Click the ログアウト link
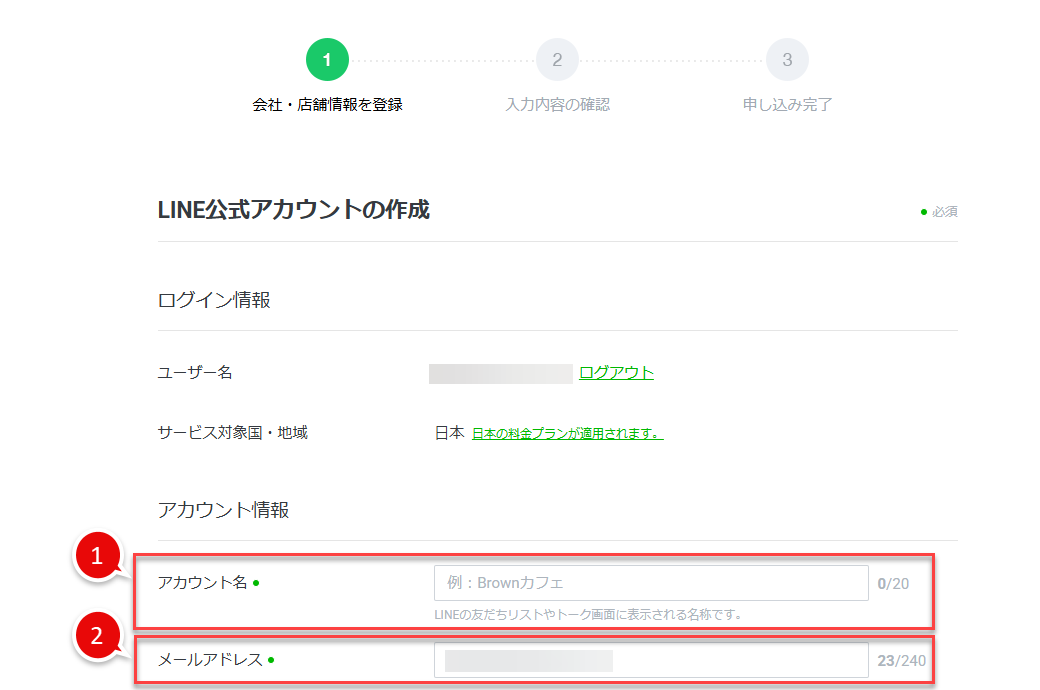Viewport: 1040px width, 690px height. 616,373
